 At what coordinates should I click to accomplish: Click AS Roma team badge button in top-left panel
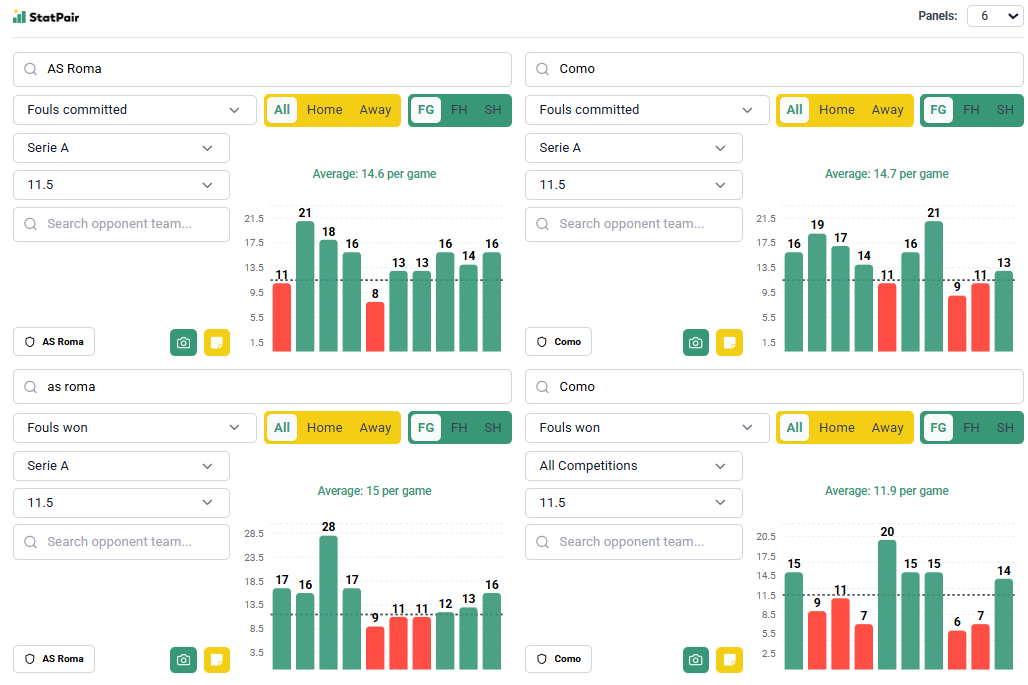(x=54, y=342)
